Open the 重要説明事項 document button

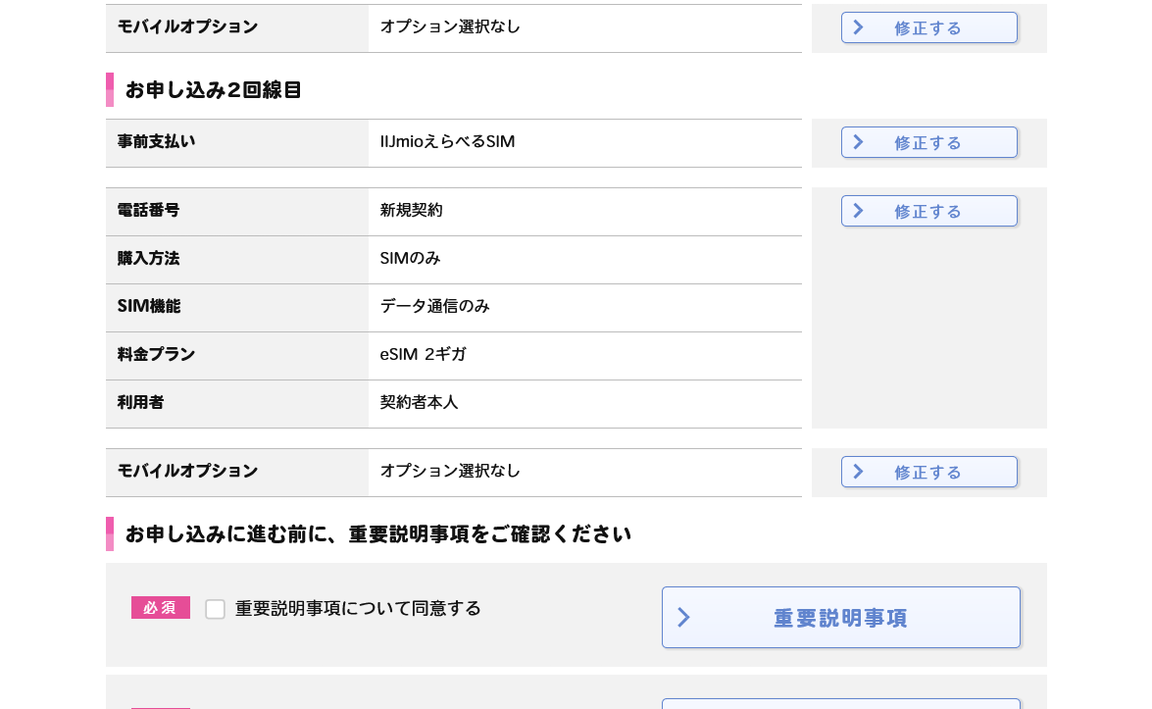(840, 618)
